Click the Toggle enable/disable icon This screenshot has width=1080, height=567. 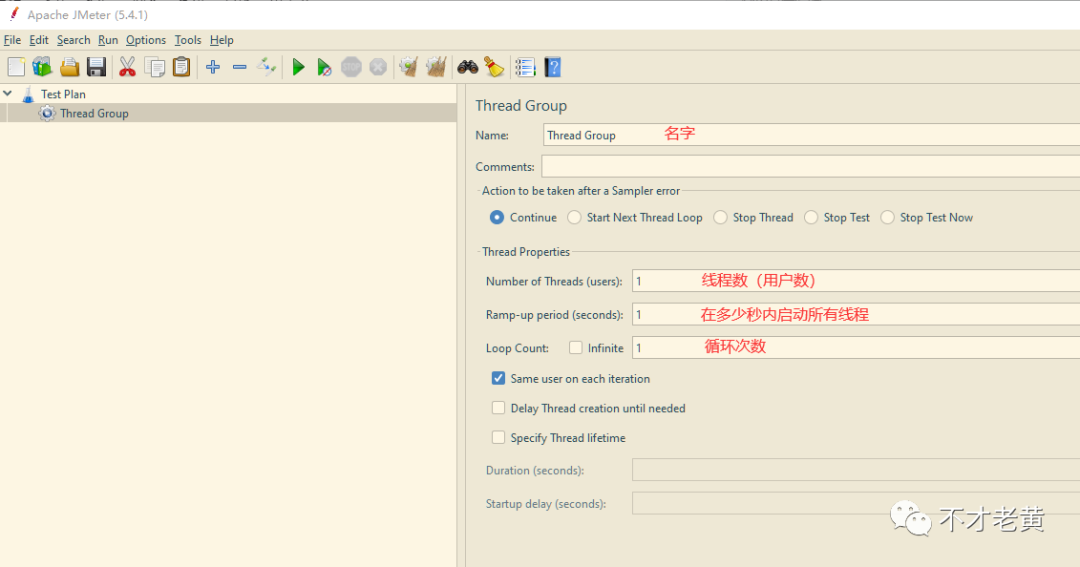tap(267, 67)
